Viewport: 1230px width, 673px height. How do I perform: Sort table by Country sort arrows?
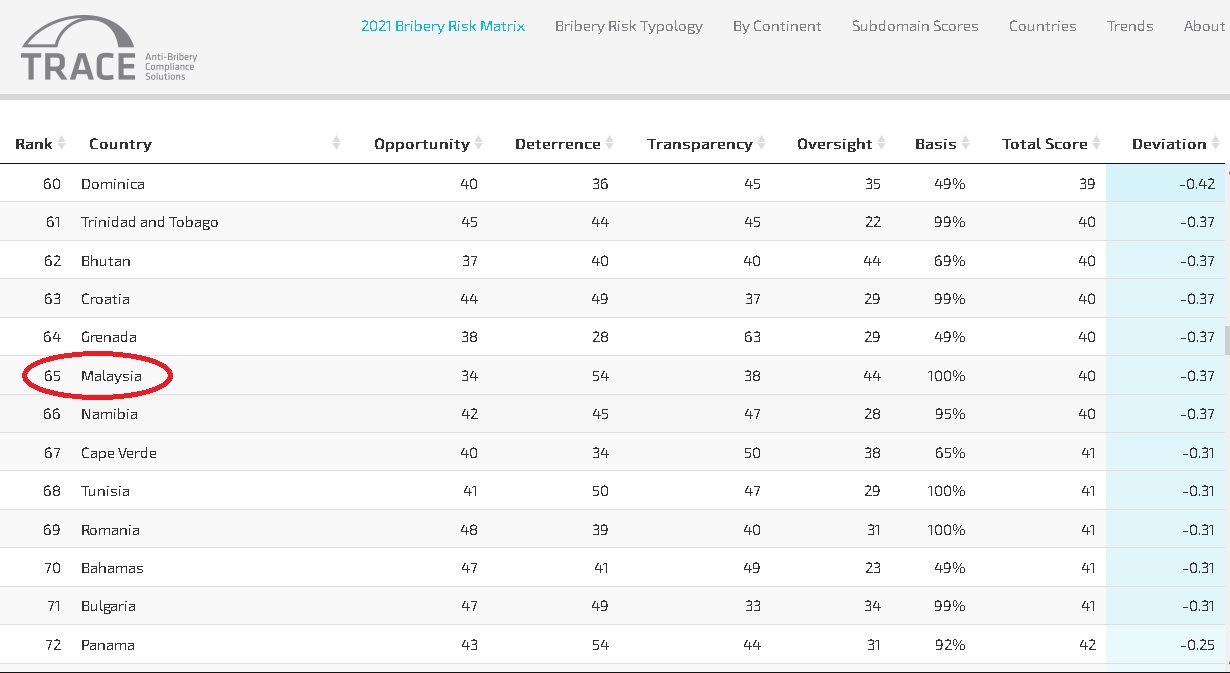coord(337,144)
